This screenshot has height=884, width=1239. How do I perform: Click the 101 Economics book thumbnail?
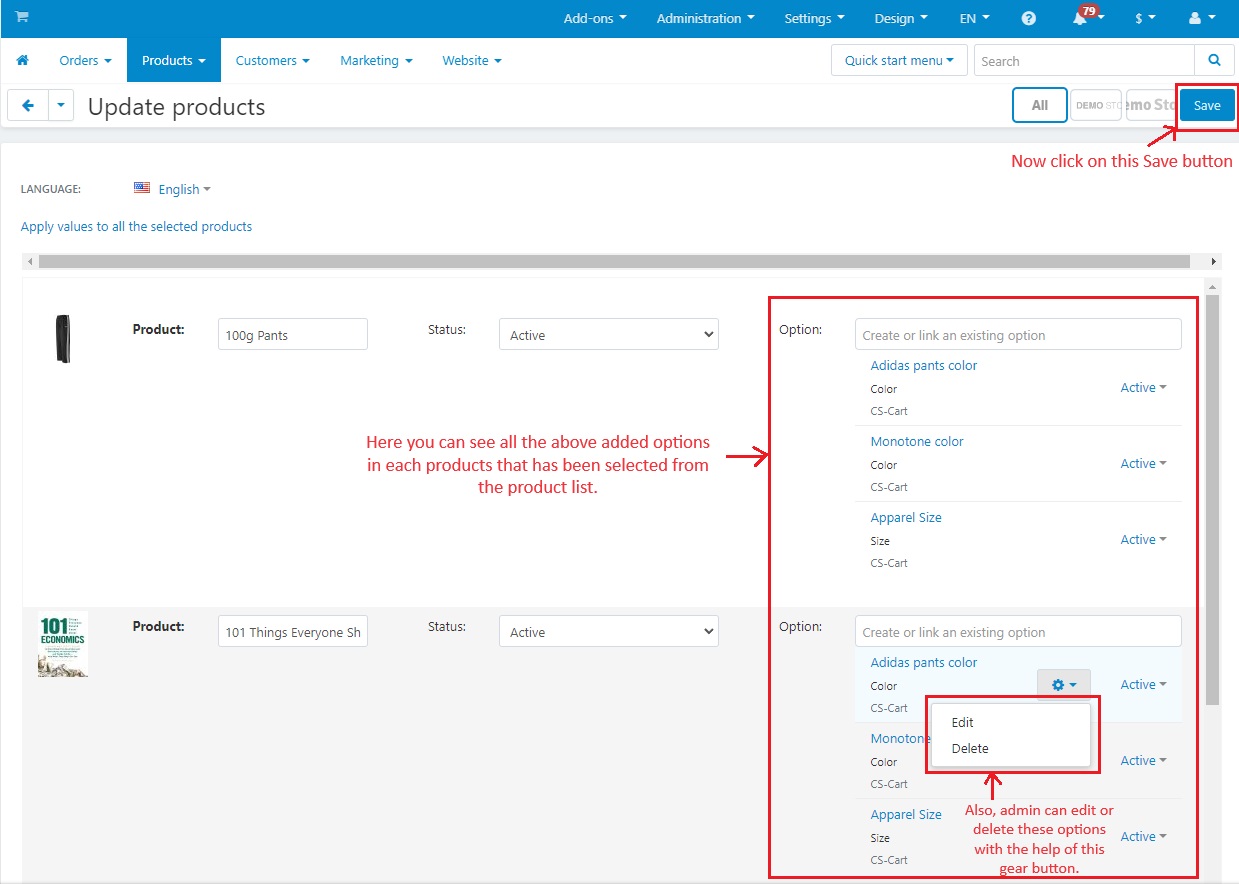tap(63, 644)
